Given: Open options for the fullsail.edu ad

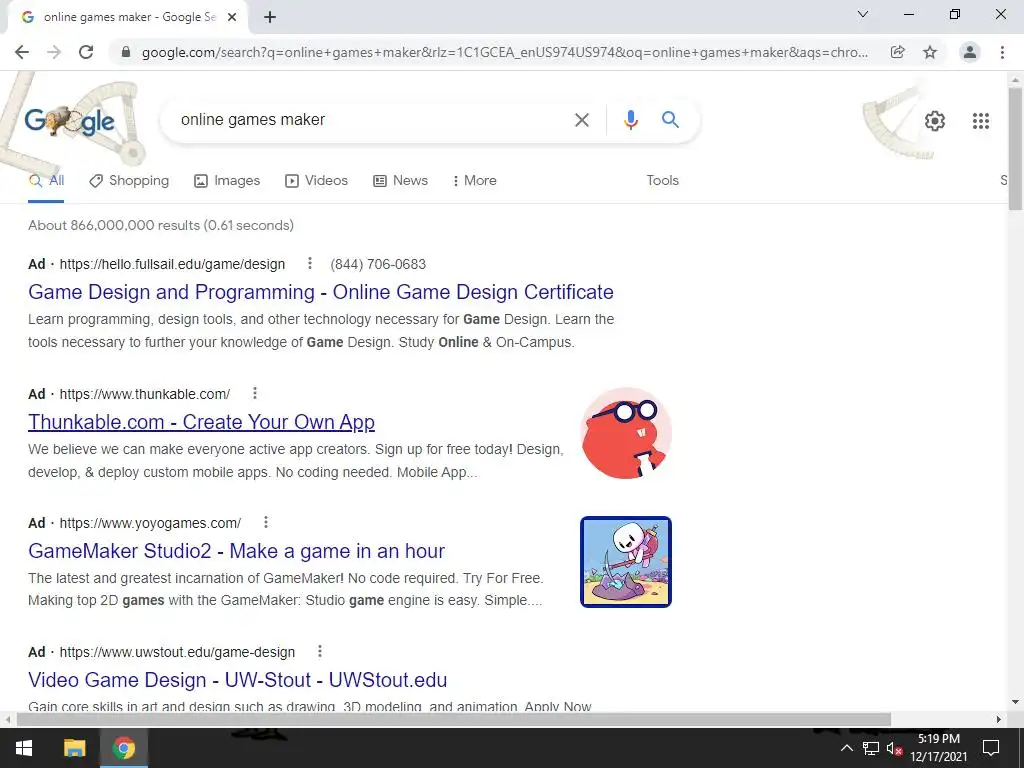Looking at the screenshot, I should (310, 263).
